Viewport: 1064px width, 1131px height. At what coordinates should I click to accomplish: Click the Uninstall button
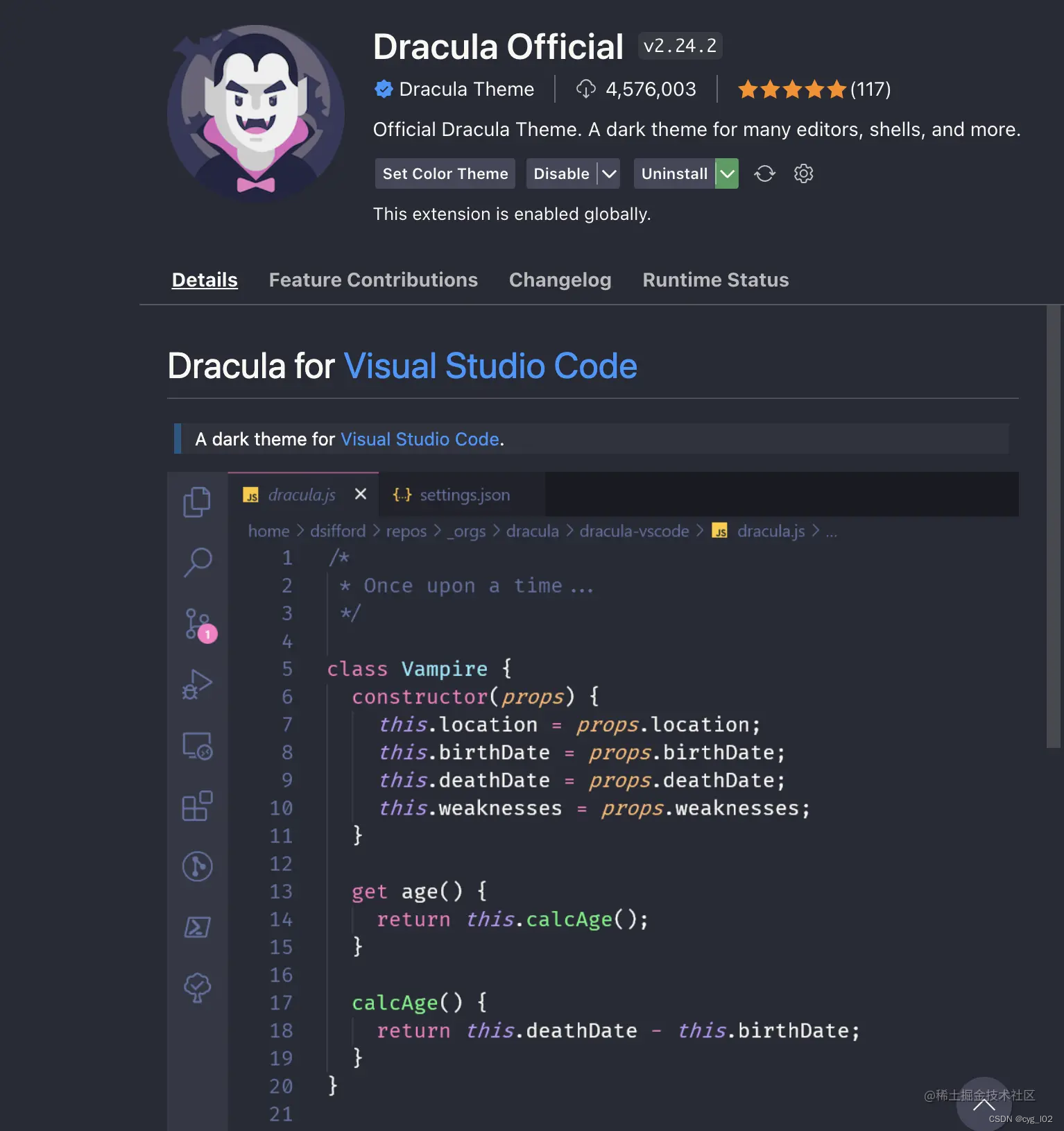coord(674,173)
